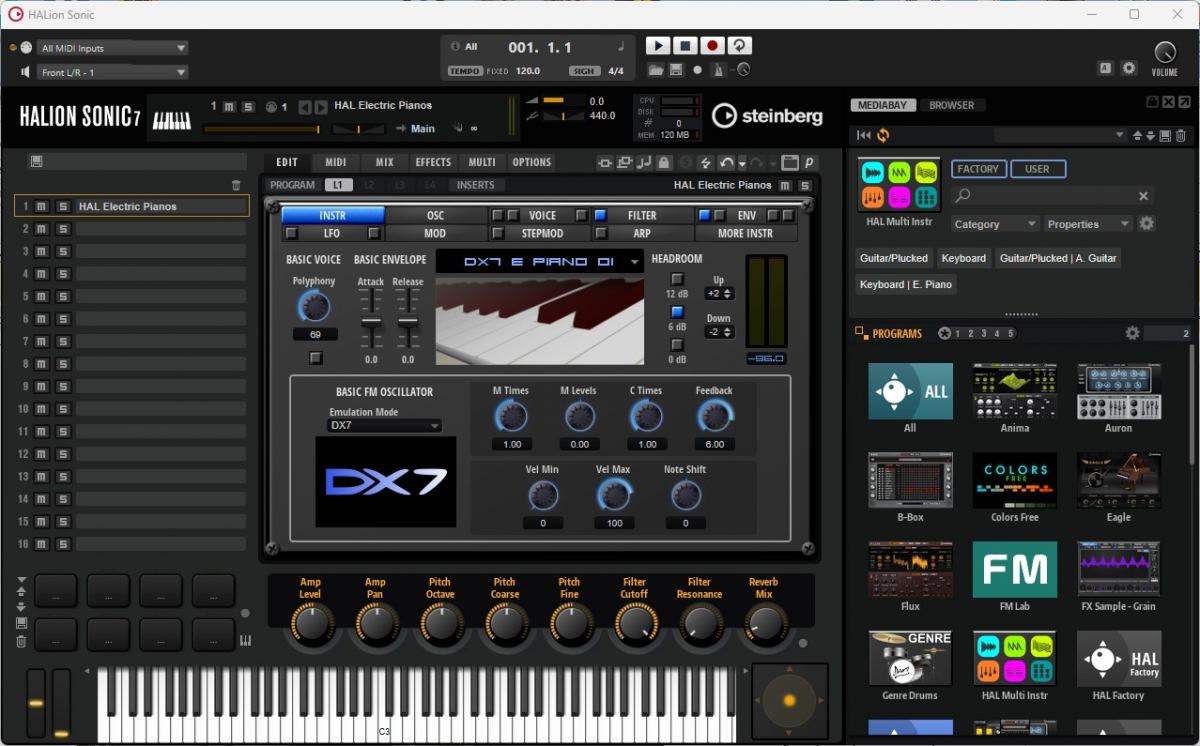The image size is (1200, 746).
Task: Open the MORE INSTR page
Action: 745,233
